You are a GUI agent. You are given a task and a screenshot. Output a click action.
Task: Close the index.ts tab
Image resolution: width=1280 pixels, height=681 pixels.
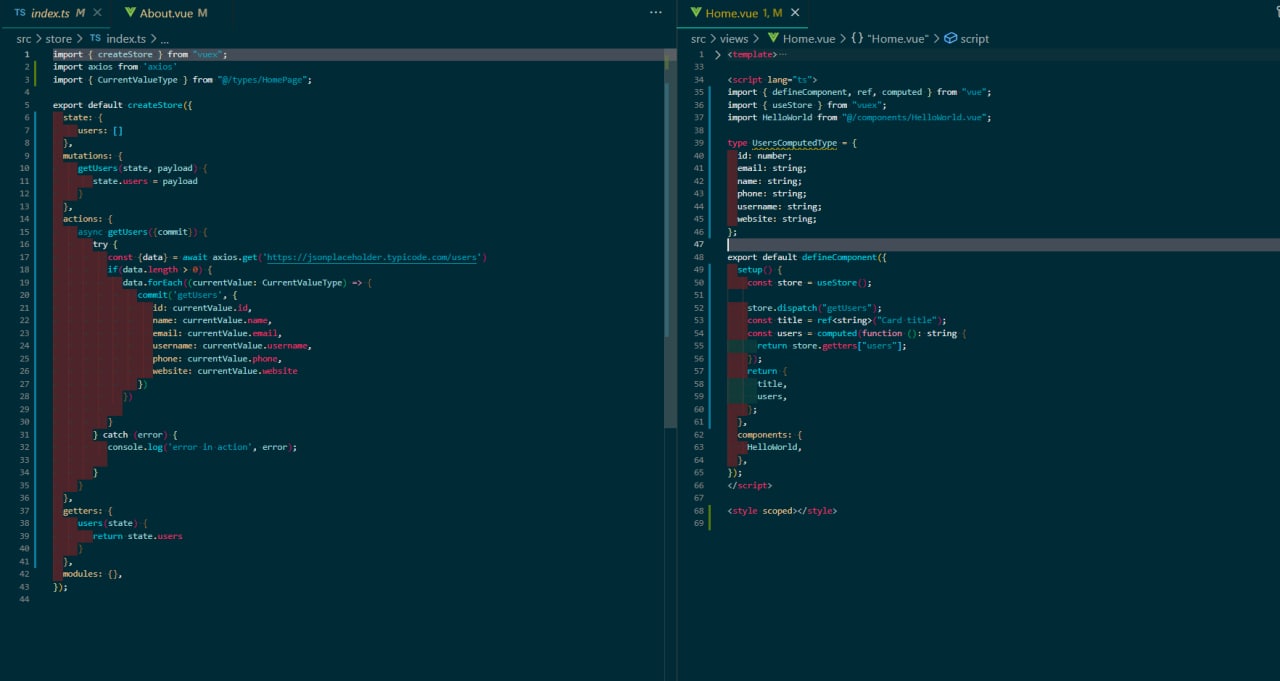[x=98, y=13]
